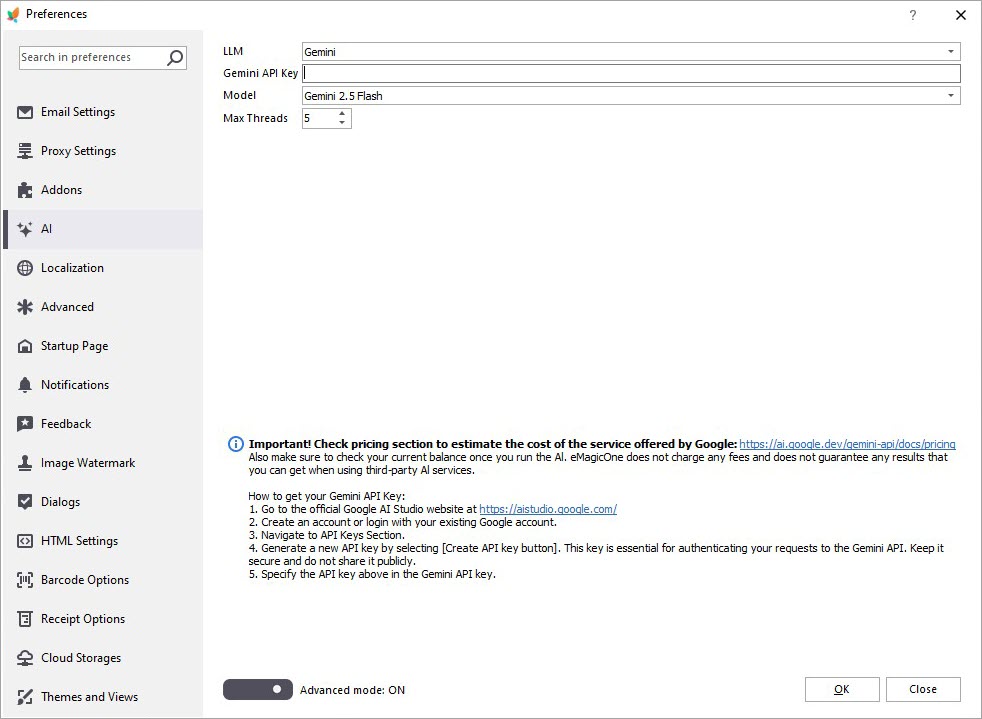Click the Localization globe icon
The width and height of the screenshot is (982, 719).
[25, 268]
